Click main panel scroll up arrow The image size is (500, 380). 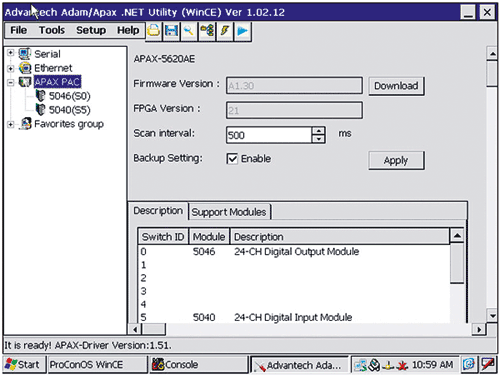point(492,53)
